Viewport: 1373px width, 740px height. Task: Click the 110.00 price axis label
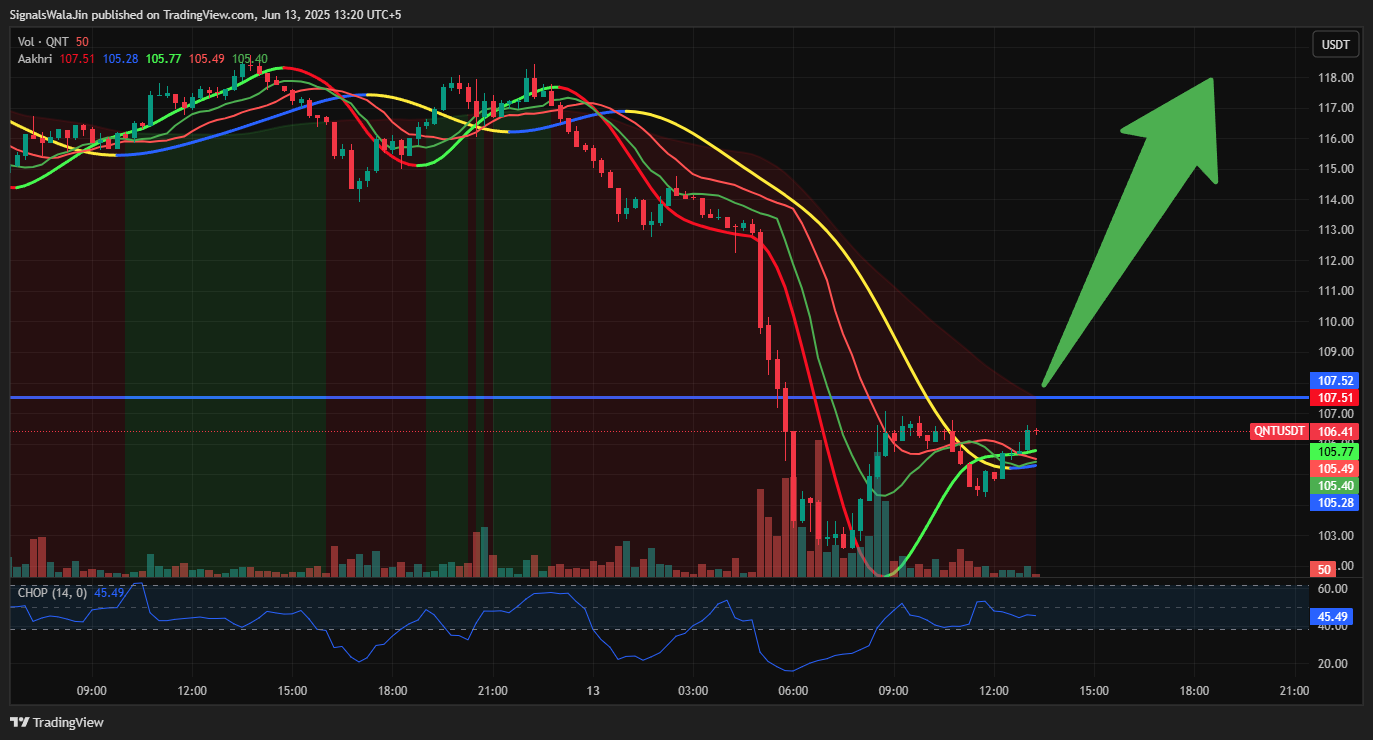[x=1336, y=321]
